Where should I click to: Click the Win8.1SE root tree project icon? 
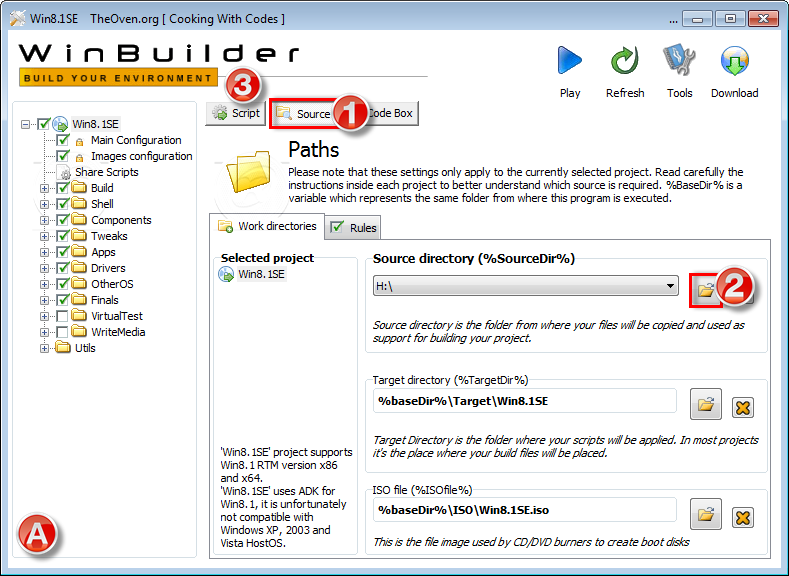(60, 124)
